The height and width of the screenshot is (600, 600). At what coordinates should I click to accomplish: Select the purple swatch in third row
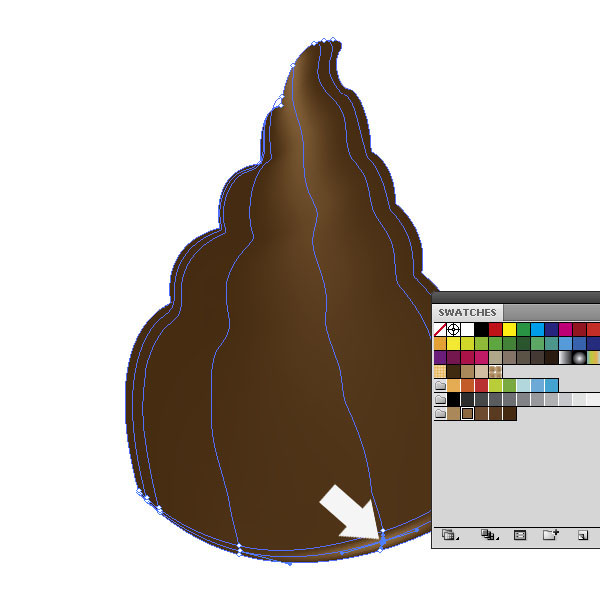coord(440,357)
